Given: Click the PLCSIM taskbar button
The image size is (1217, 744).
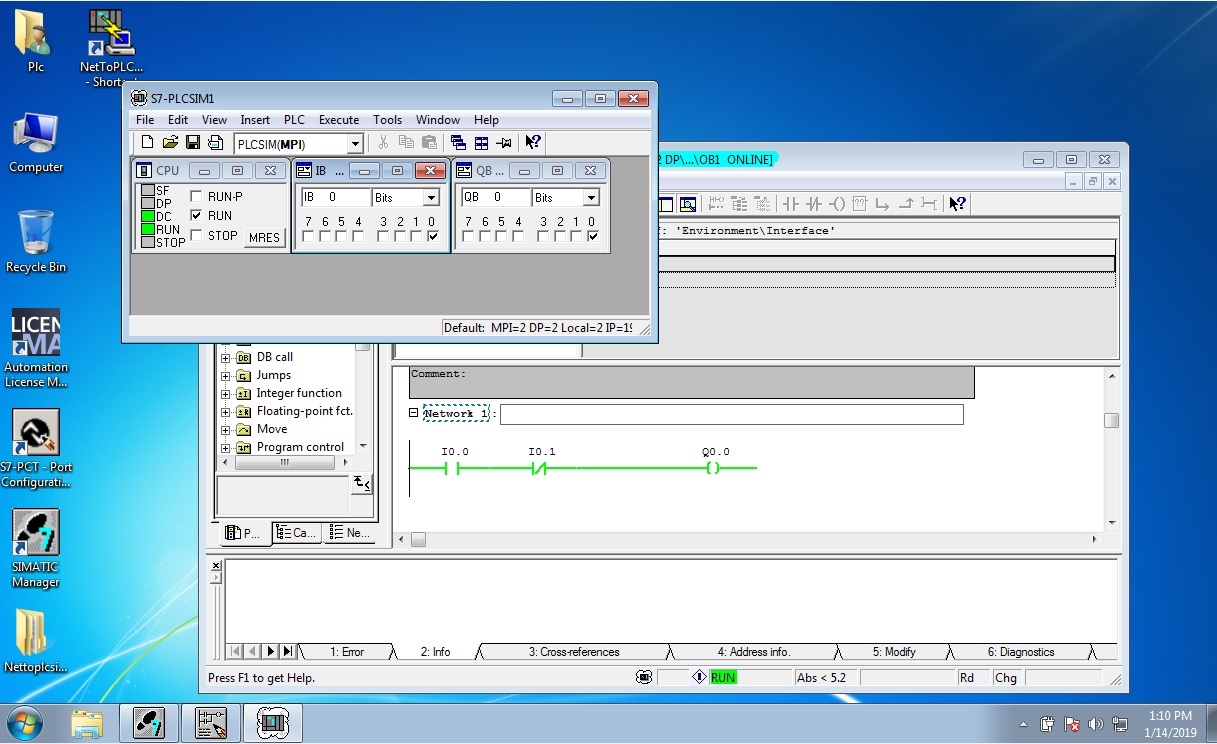Looking at the screenshot, I should pyautogui.click(x=273, y=722).
